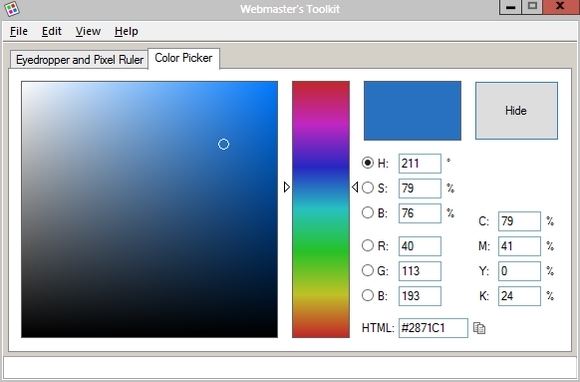The height and width of the screenshot is (382, 580).
Task: Open the File menu
Action: pyautogui.click(x=18, y=31)
